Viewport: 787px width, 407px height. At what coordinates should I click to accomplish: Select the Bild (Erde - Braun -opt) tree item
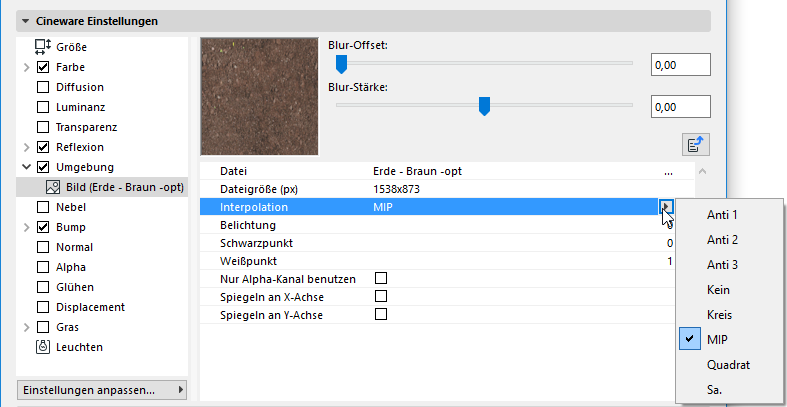pyautogui.click(x=102, y=187)
